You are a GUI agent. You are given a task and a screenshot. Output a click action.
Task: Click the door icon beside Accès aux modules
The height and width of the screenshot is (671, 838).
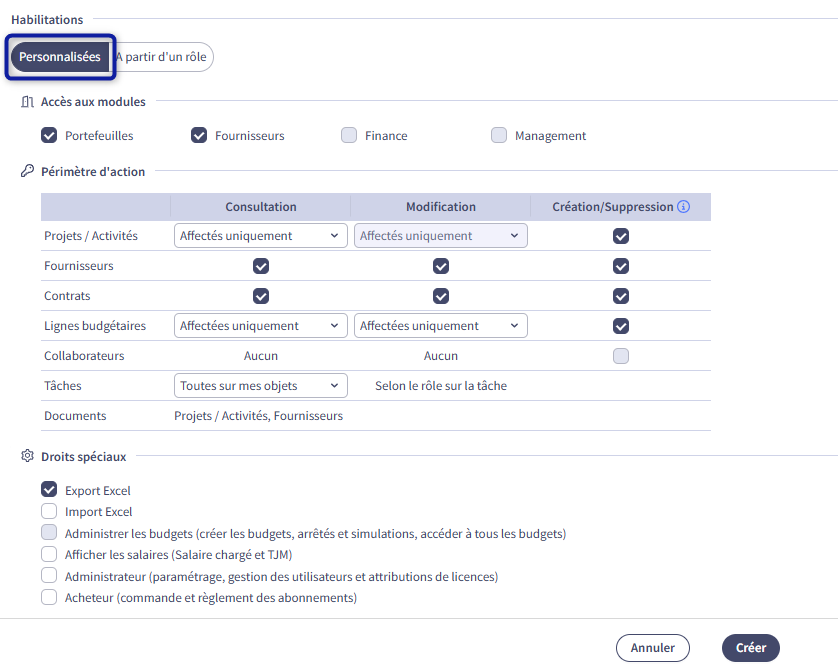pyautogui.click(x=27, y=102)
